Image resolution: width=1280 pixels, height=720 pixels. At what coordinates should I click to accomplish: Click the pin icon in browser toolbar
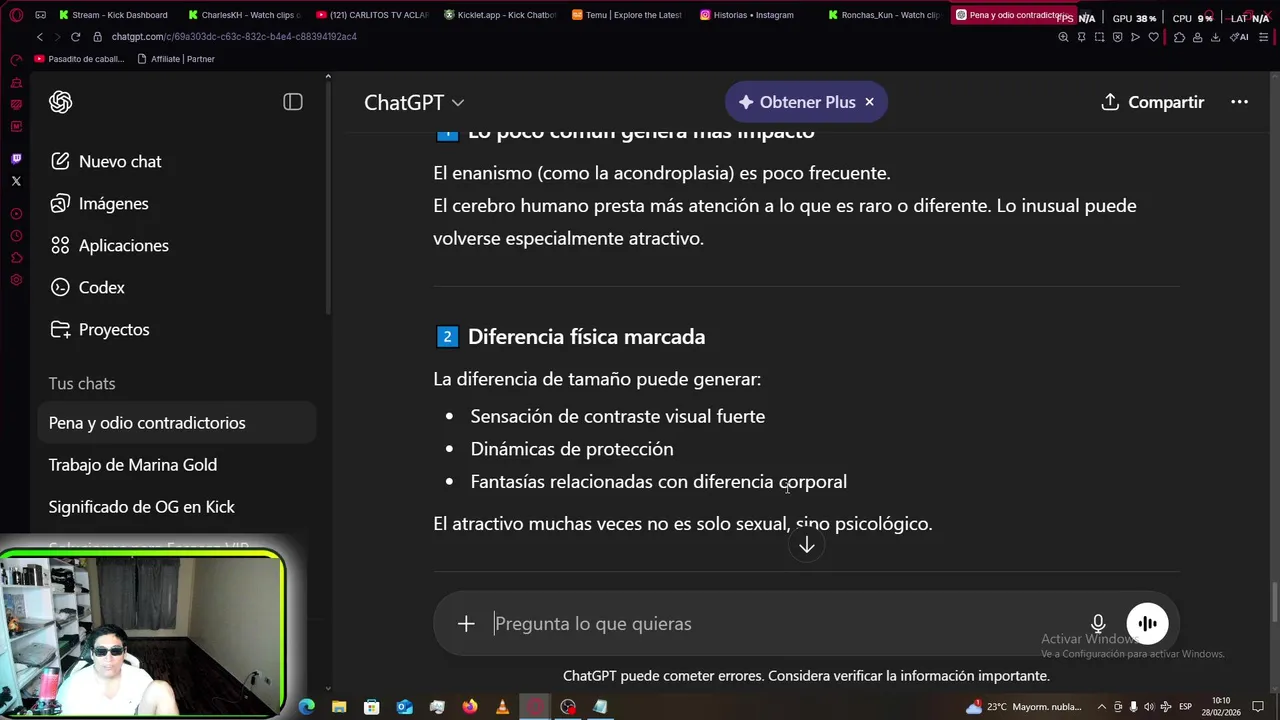pos(1081,37)
